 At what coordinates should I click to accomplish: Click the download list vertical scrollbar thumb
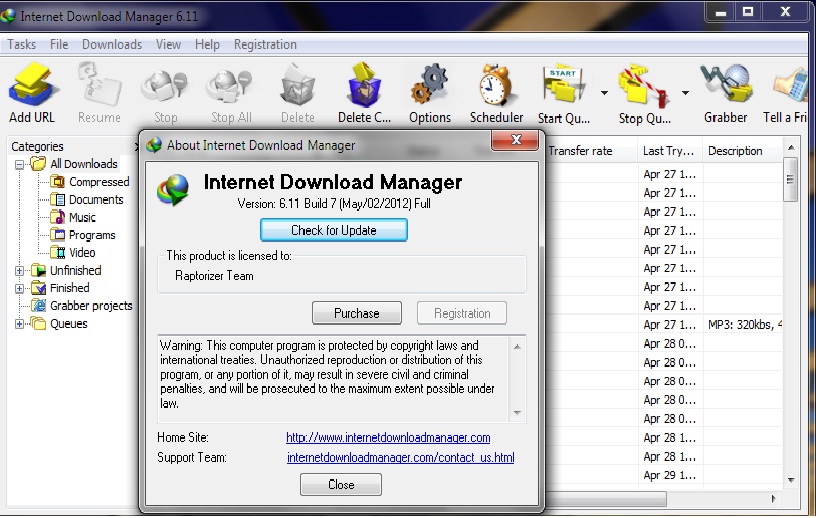click(x=790, y=180)
